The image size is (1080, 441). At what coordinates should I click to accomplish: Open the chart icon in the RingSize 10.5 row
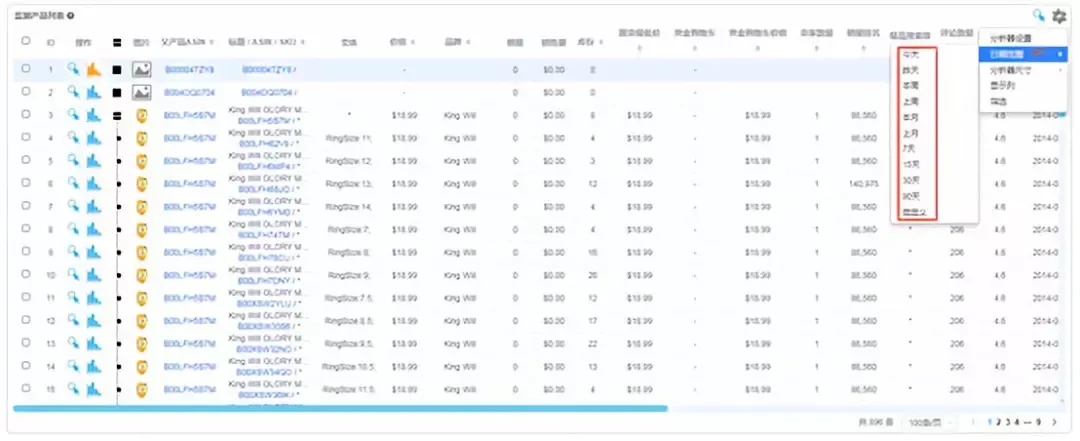(94, 366)
